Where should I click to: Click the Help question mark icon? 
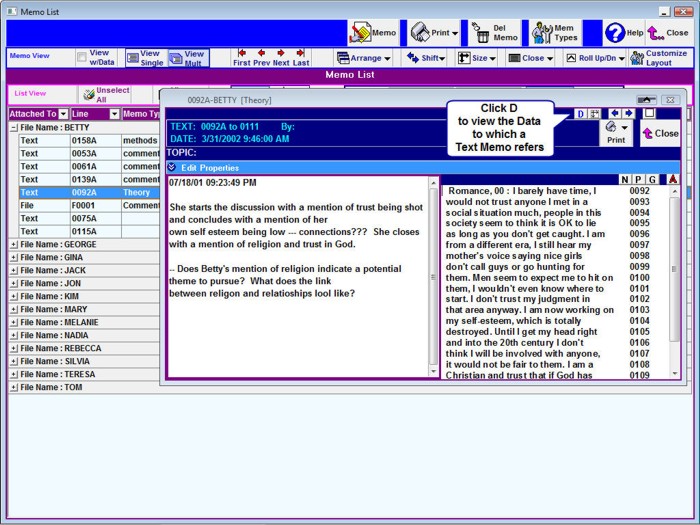click(x=615, y=33)
